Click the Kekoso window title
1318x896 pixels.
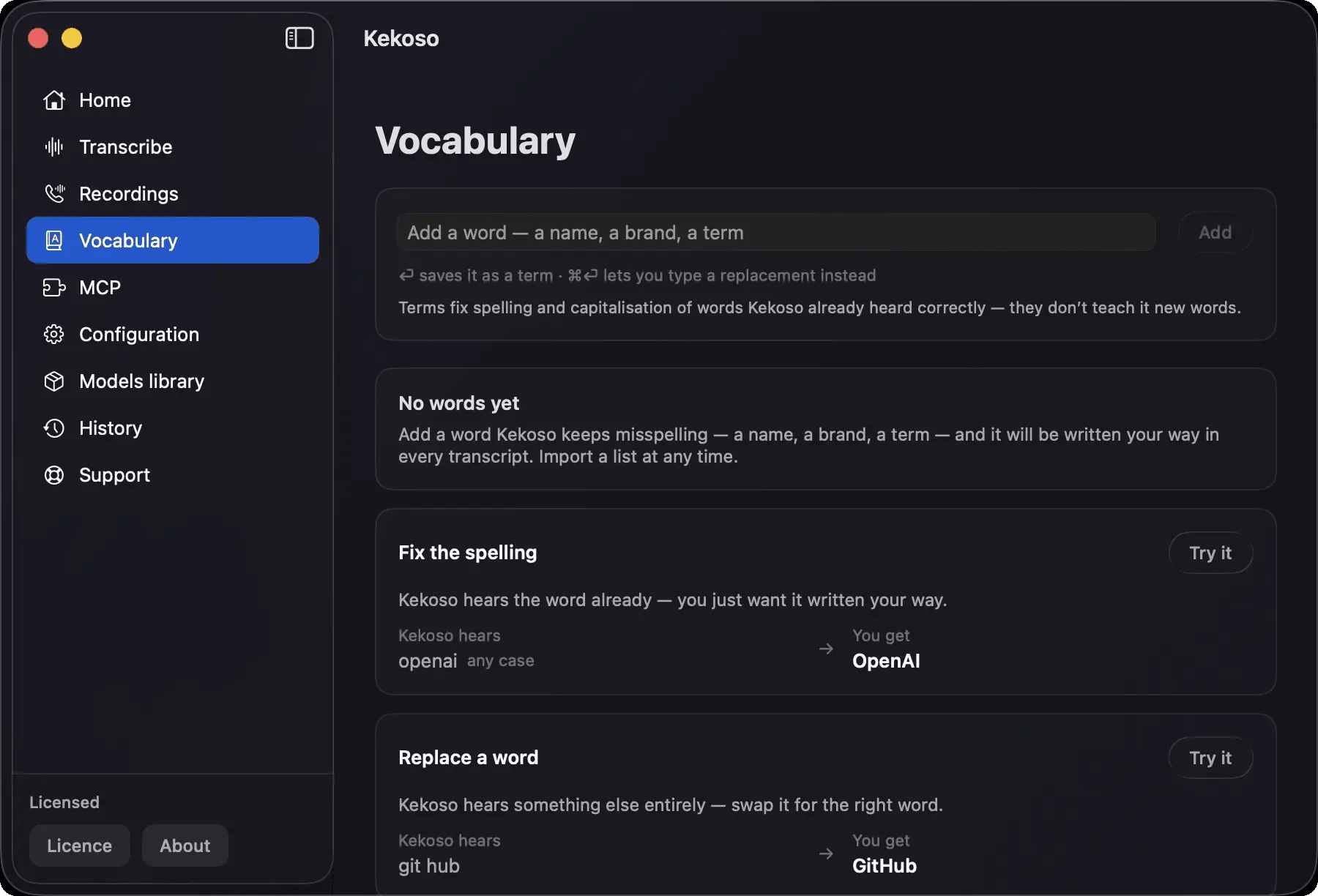pos(401,38)
